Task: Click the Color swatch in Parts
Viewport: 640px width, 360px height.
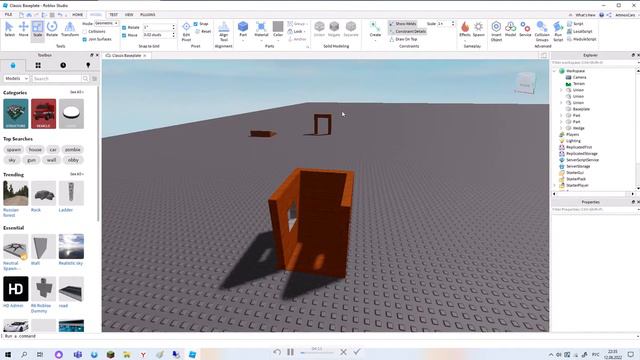Action: (x=278, y=27)
